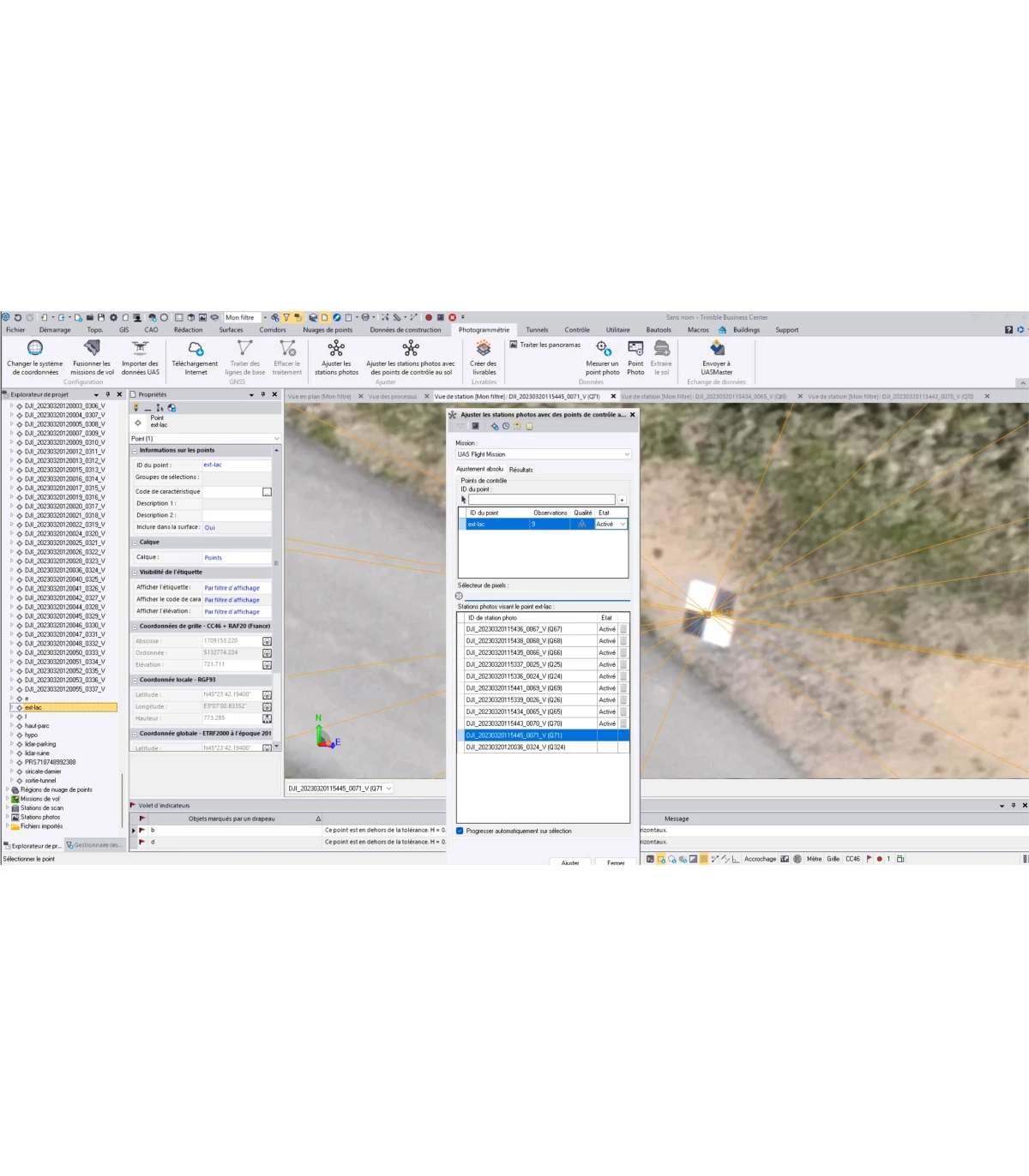The height and width of the screenshot is (1176, 1029).
Task: Click the Point Photo ribbon icon
Action: [635, 348]
